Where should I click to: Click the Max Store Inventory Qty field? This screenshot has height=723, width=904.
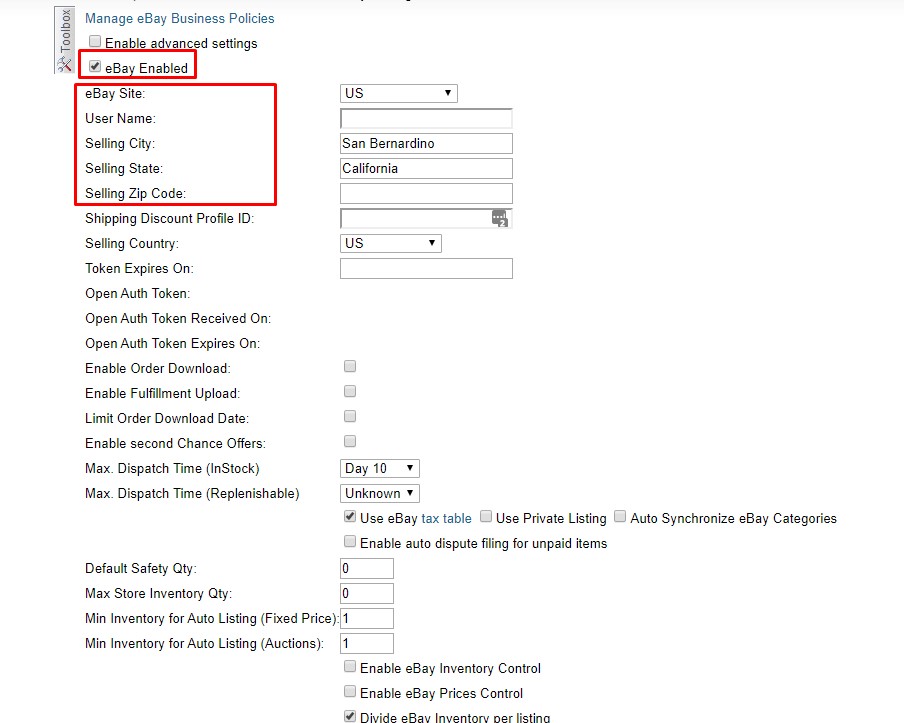pyautogui.click(x=367, y=593)
